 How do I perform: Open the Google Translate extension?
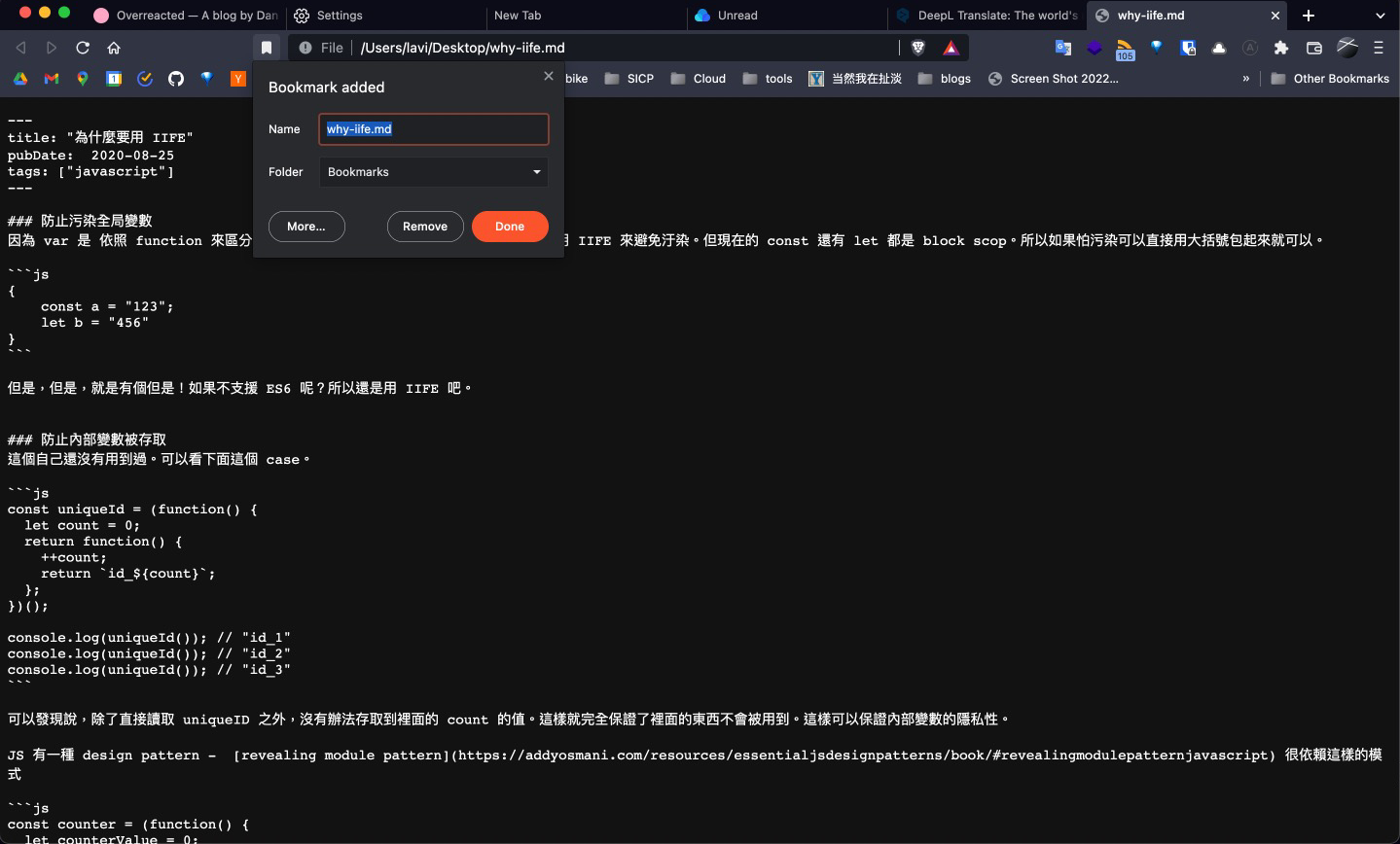coord(1062,47)
